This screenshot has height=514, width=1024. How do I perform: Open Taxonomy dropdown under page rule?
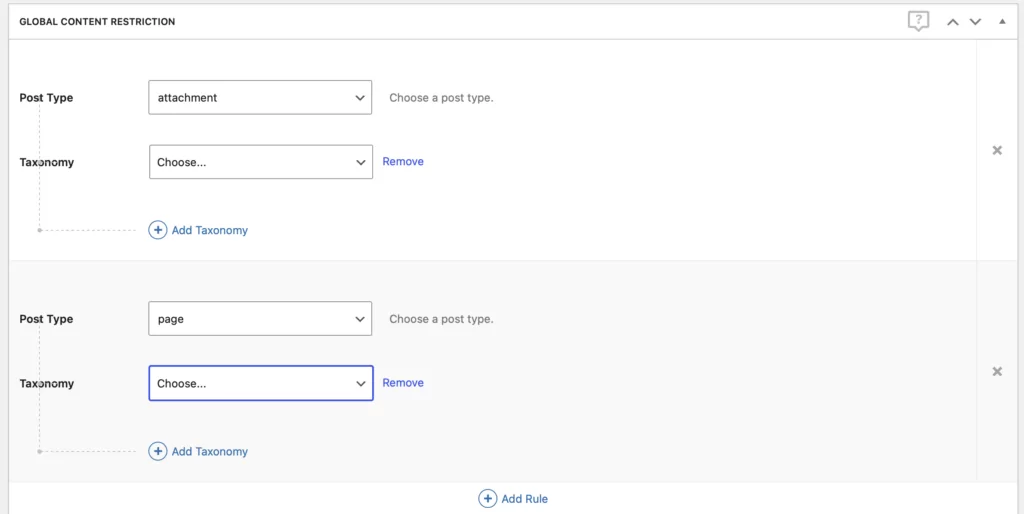(261, 383)
